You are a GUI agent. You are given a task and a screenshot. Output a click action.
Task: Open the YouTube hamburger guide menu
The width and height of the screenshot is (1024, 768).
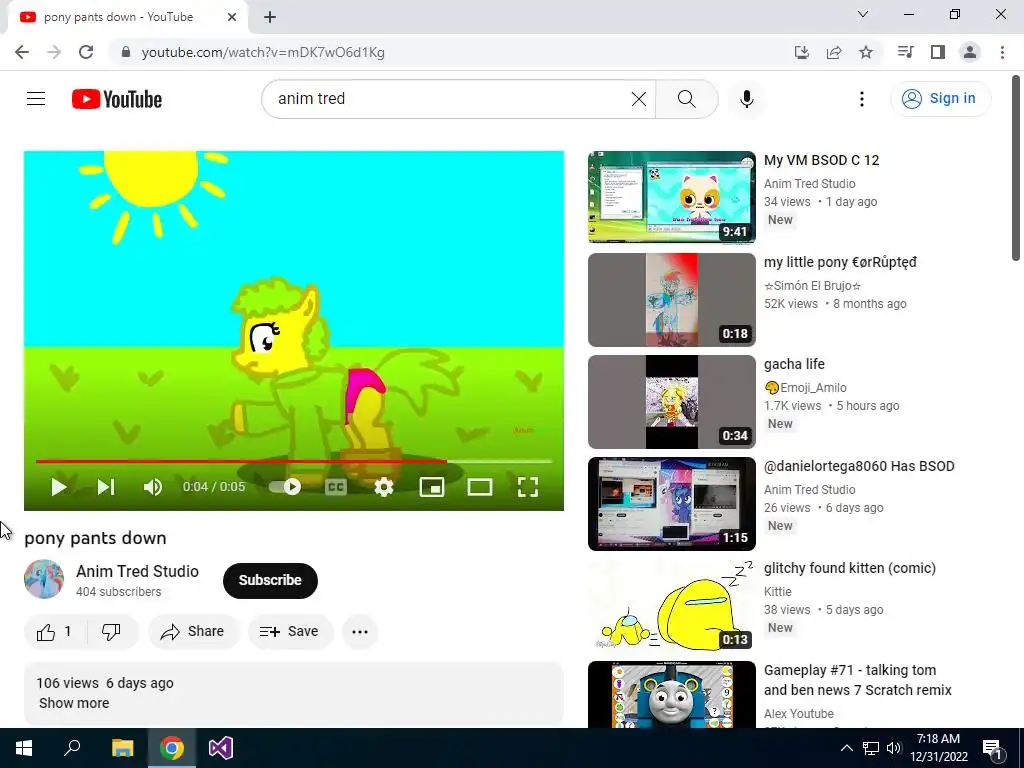(x=36, y=99)
